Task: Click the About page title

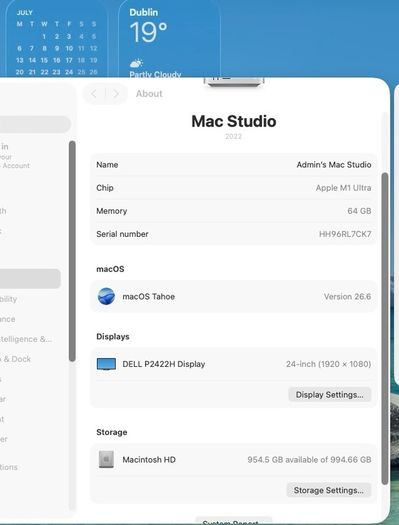Action: 149,94
